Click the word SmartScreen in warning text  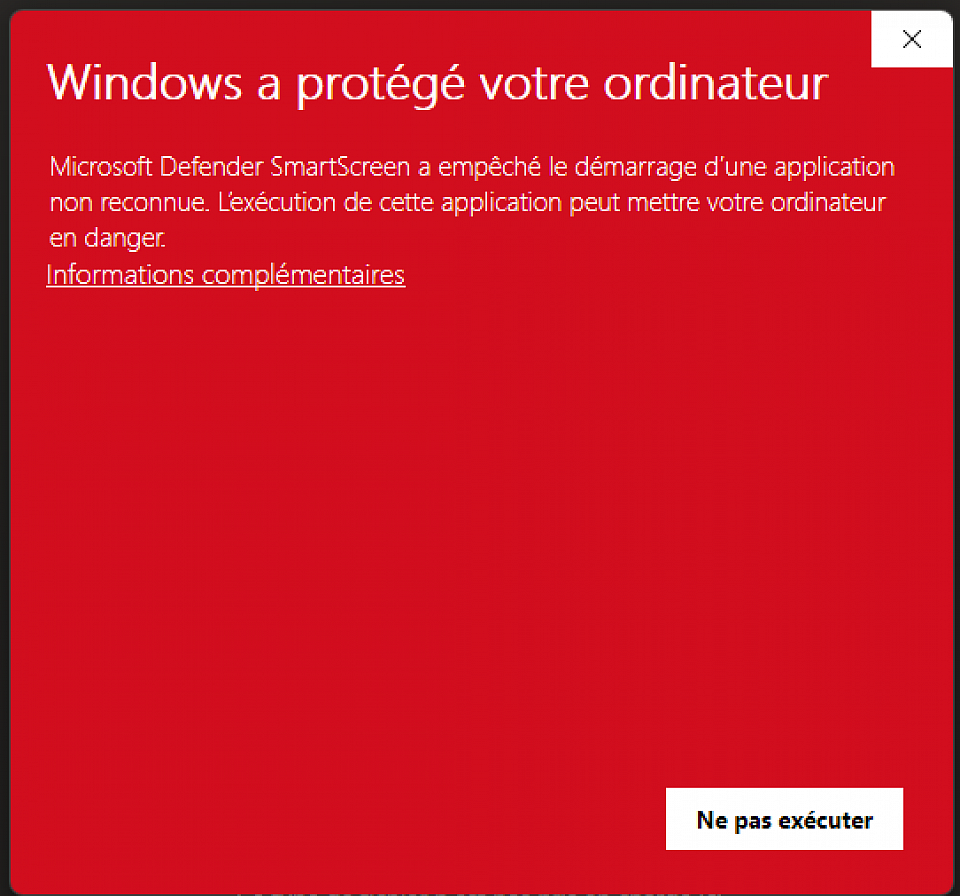point(340,167)
